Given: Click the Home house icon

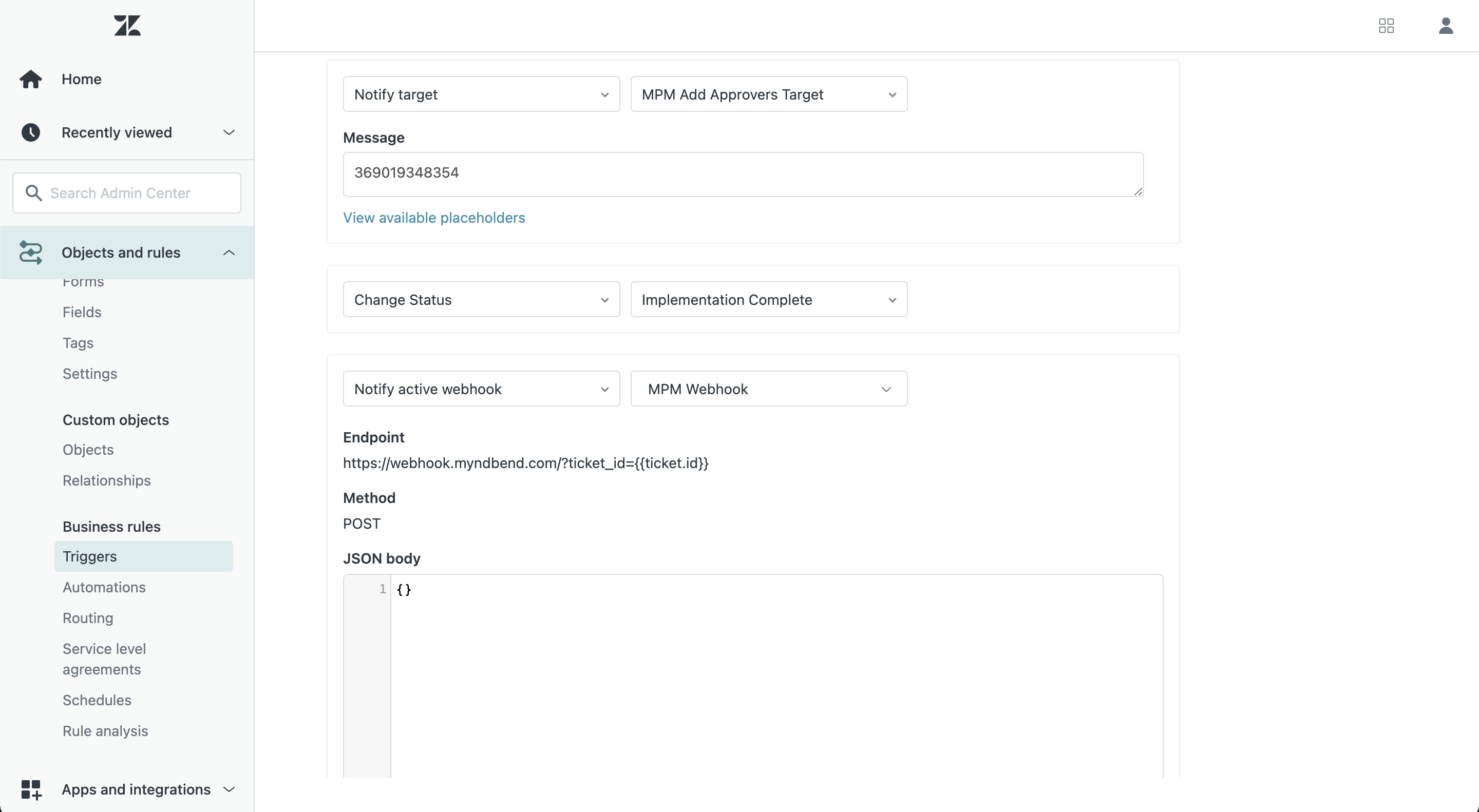Looking at the screenshot, I should [x=30, y=79].
